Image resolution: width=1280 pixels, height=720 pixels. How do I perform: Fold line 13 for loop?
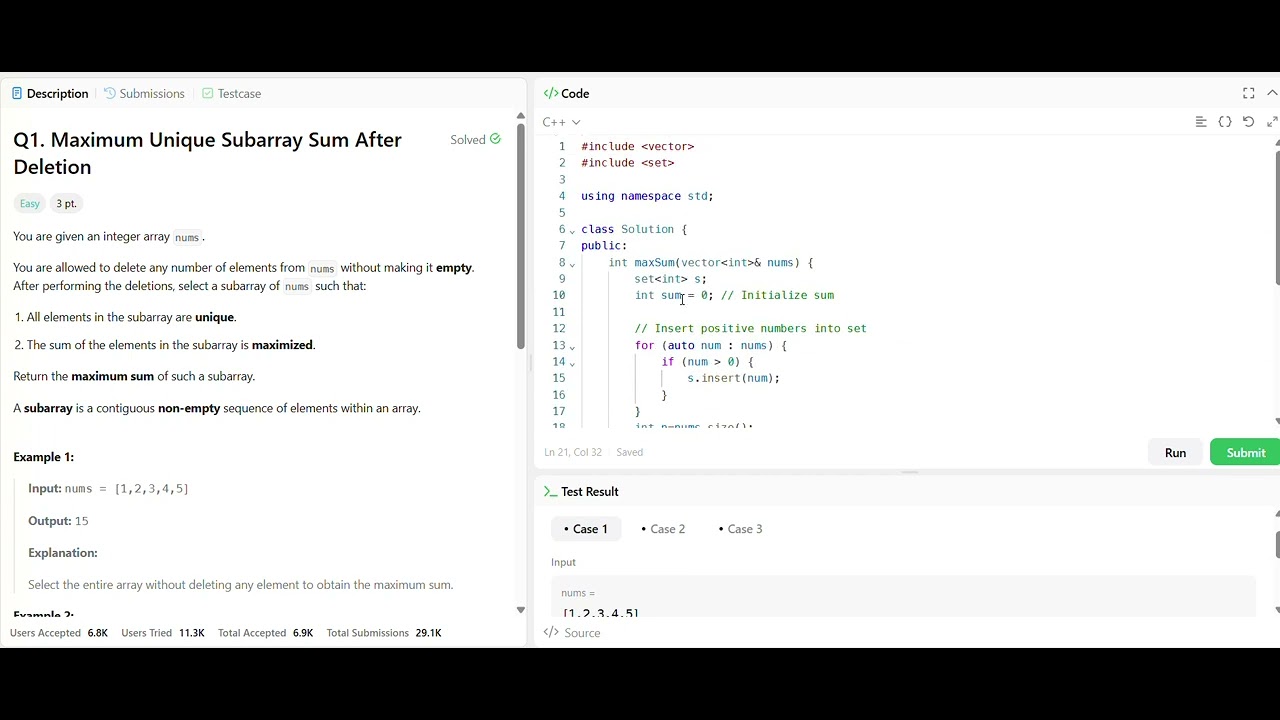(x=573, y=346)
